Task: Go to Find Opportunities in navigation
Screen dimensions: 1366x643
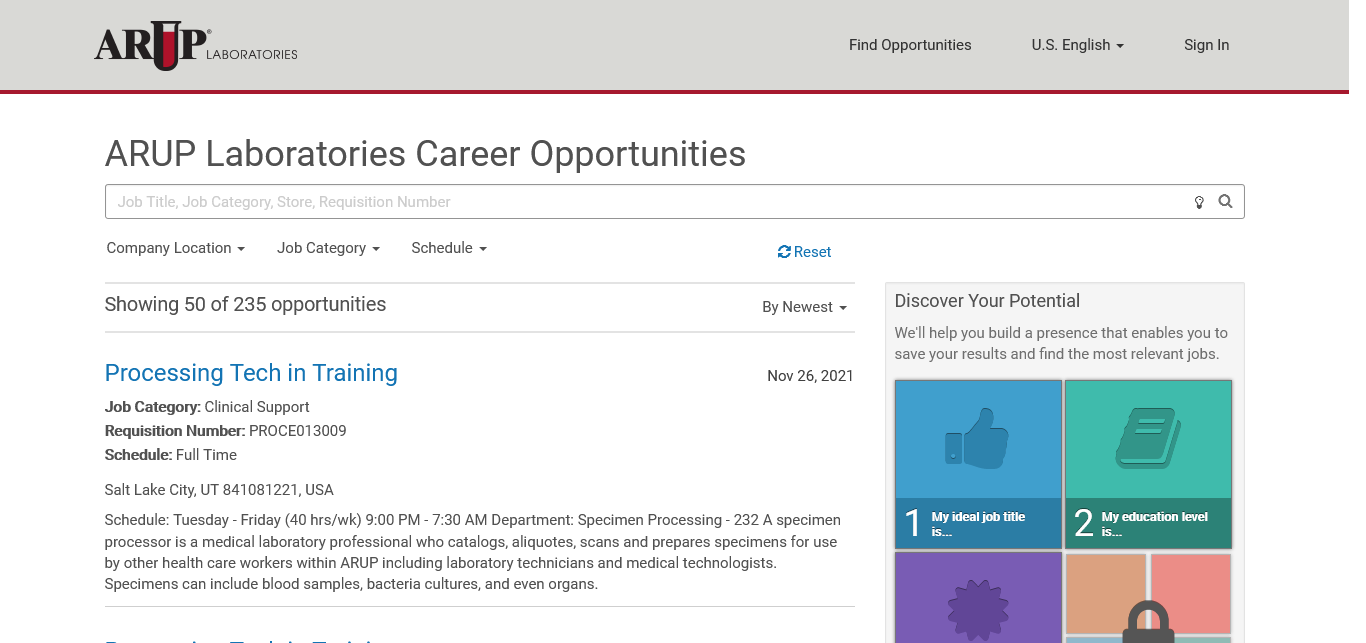Action: [910, 45]
